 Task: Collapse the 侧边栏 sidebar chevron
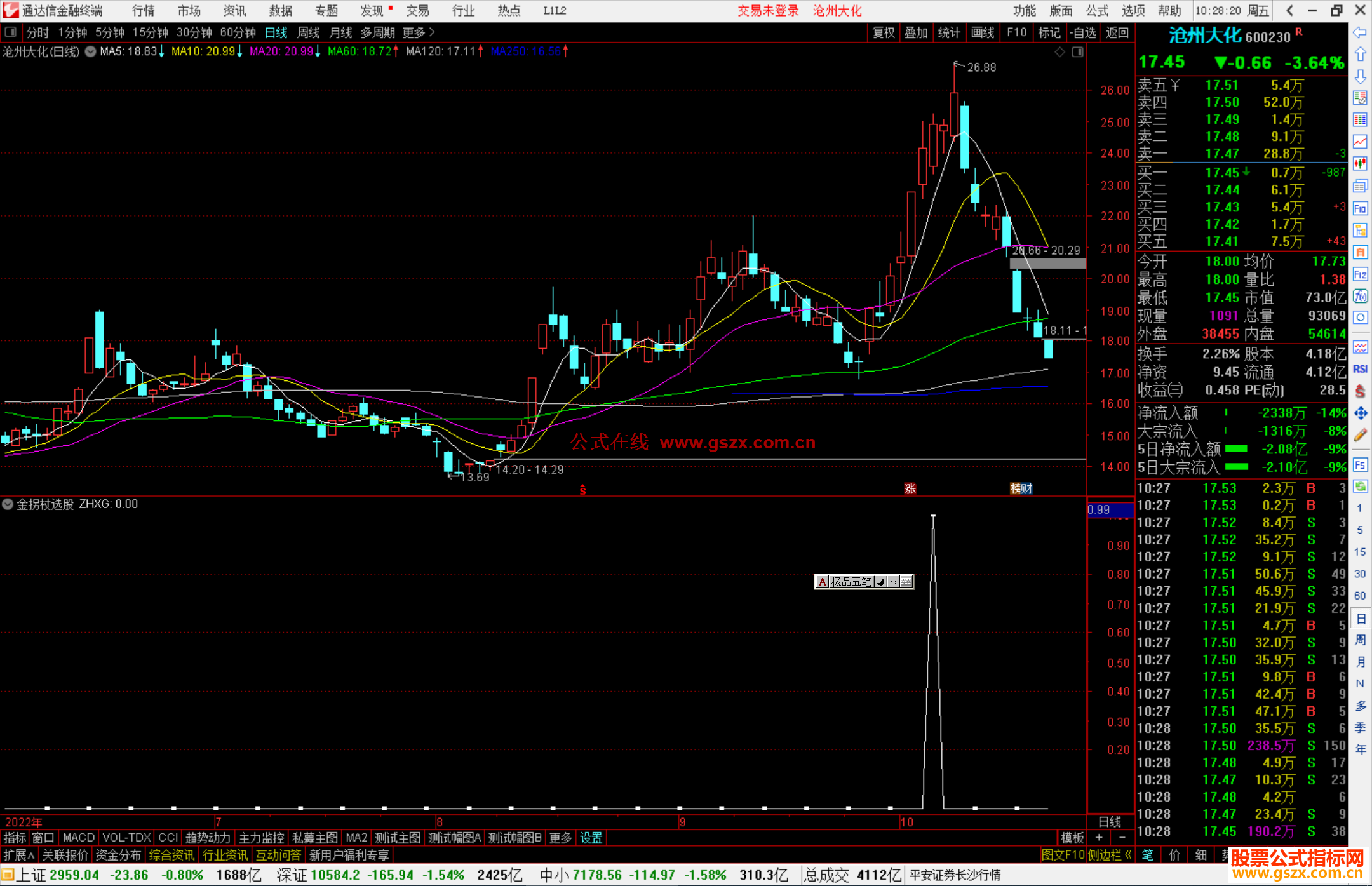click(1128, 855)
